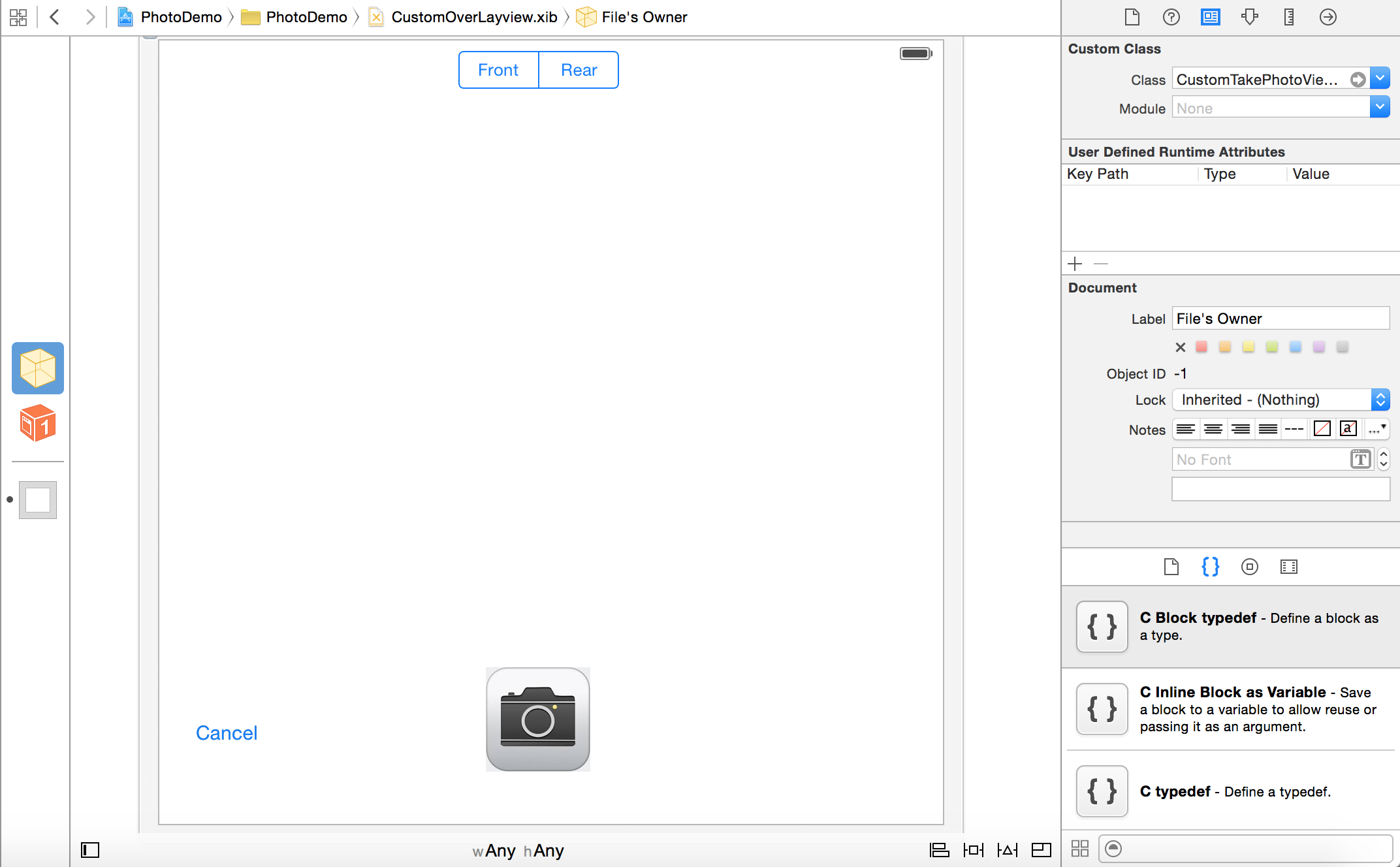The image size is (1400, 867).
Task: Open the Connections inspector arrow icon
Action: (x=1328, y=17)
